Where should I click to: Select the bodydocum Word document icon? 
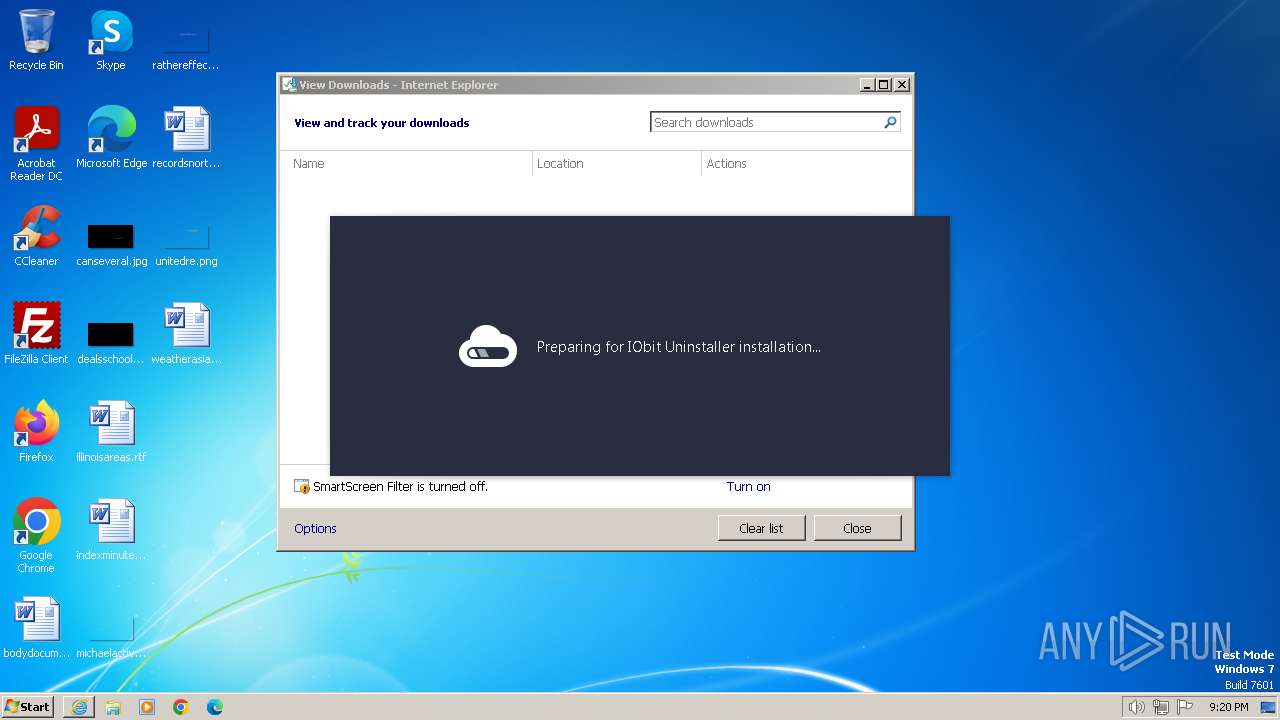click(36, 628)
